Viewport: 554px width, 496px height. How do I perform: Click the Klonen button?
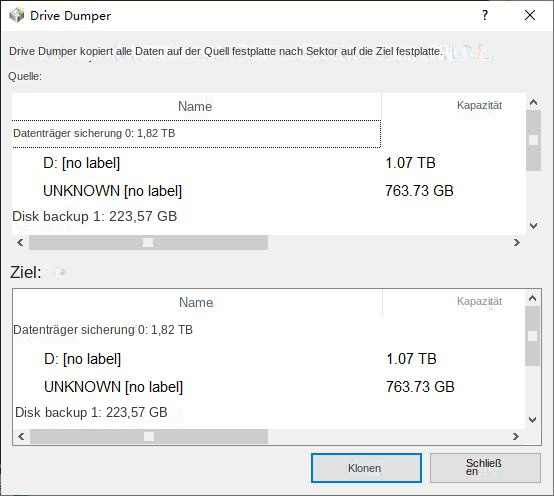(366, 468)
